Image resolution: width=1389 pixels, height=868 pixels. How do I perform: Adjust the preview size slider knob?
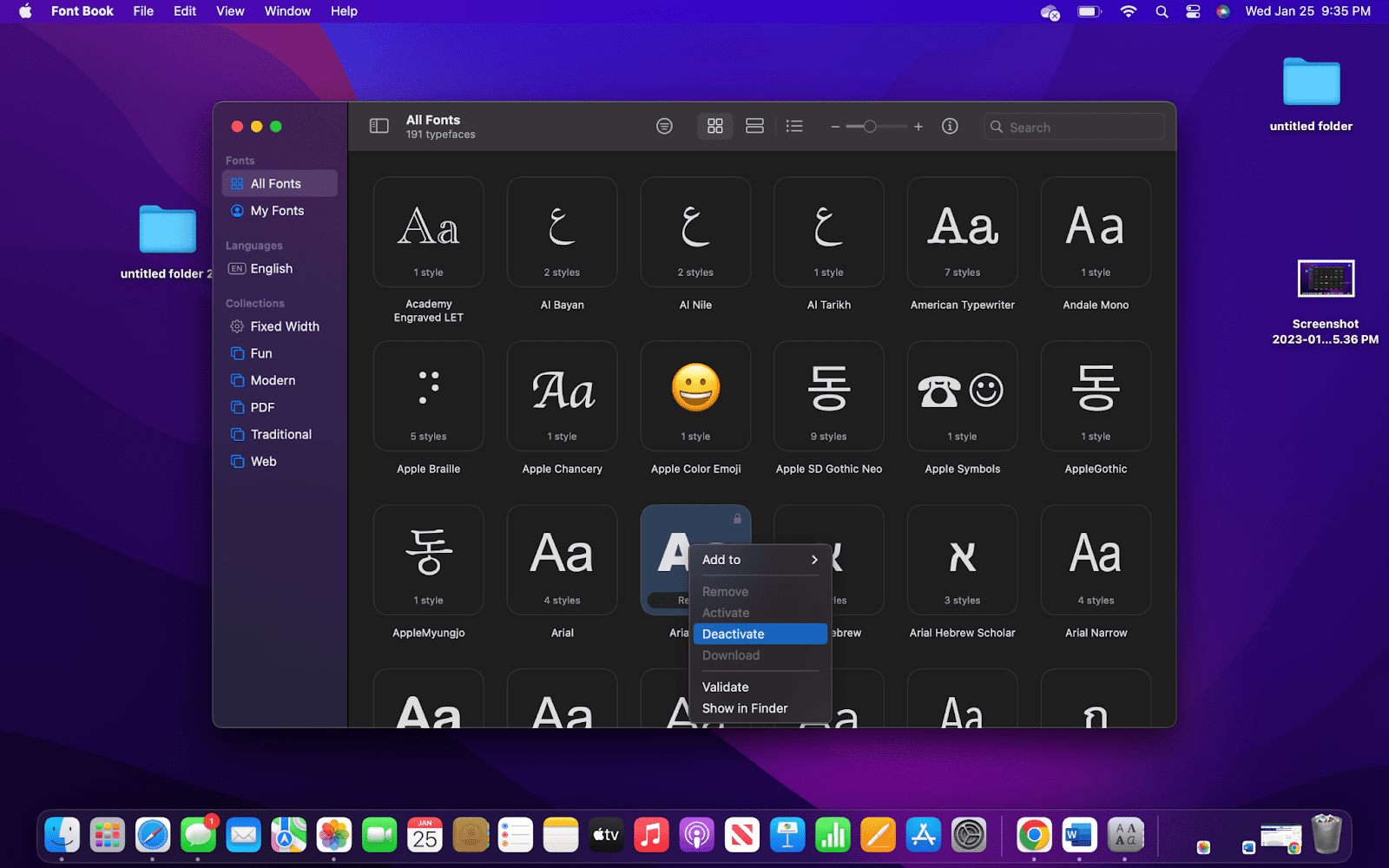(870, 127)
